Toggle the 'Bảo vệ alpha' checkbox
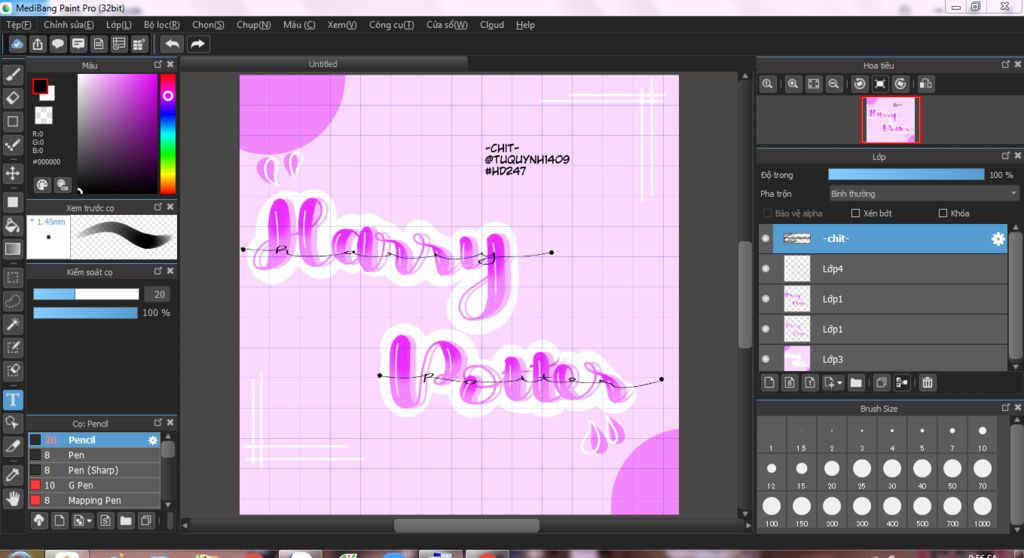 [x=767, y=213]
